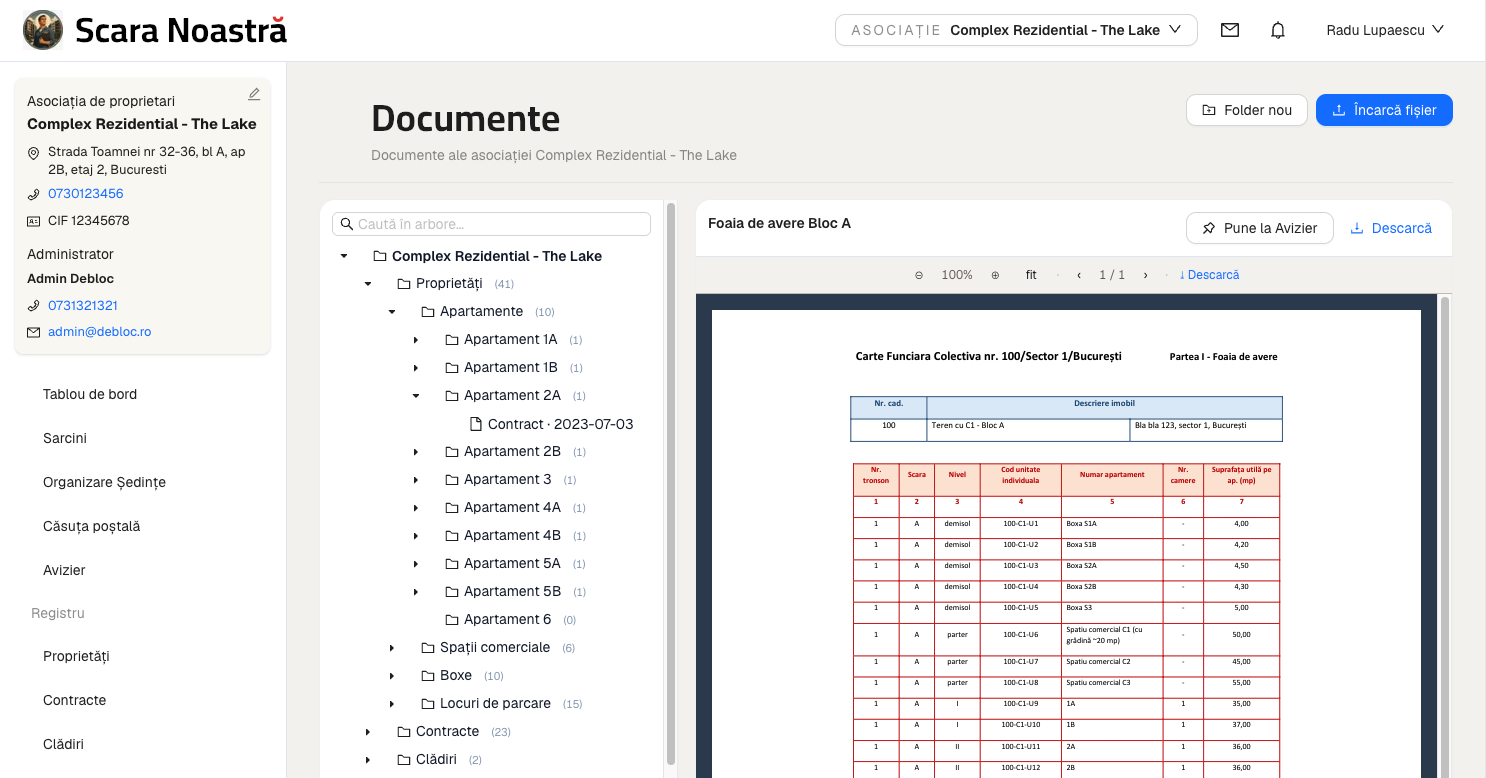Expand the Apartament 1B folder

416,368
